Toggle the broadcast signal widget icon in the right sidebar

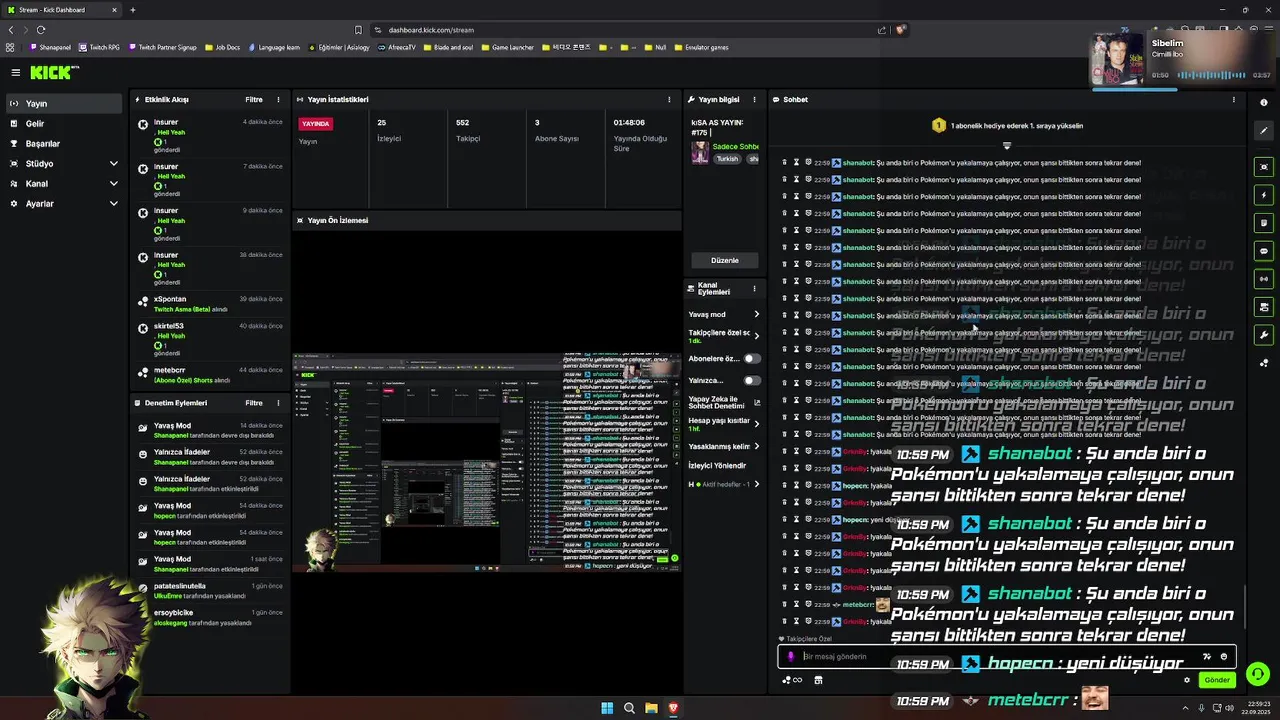(x=1264, y=279)
